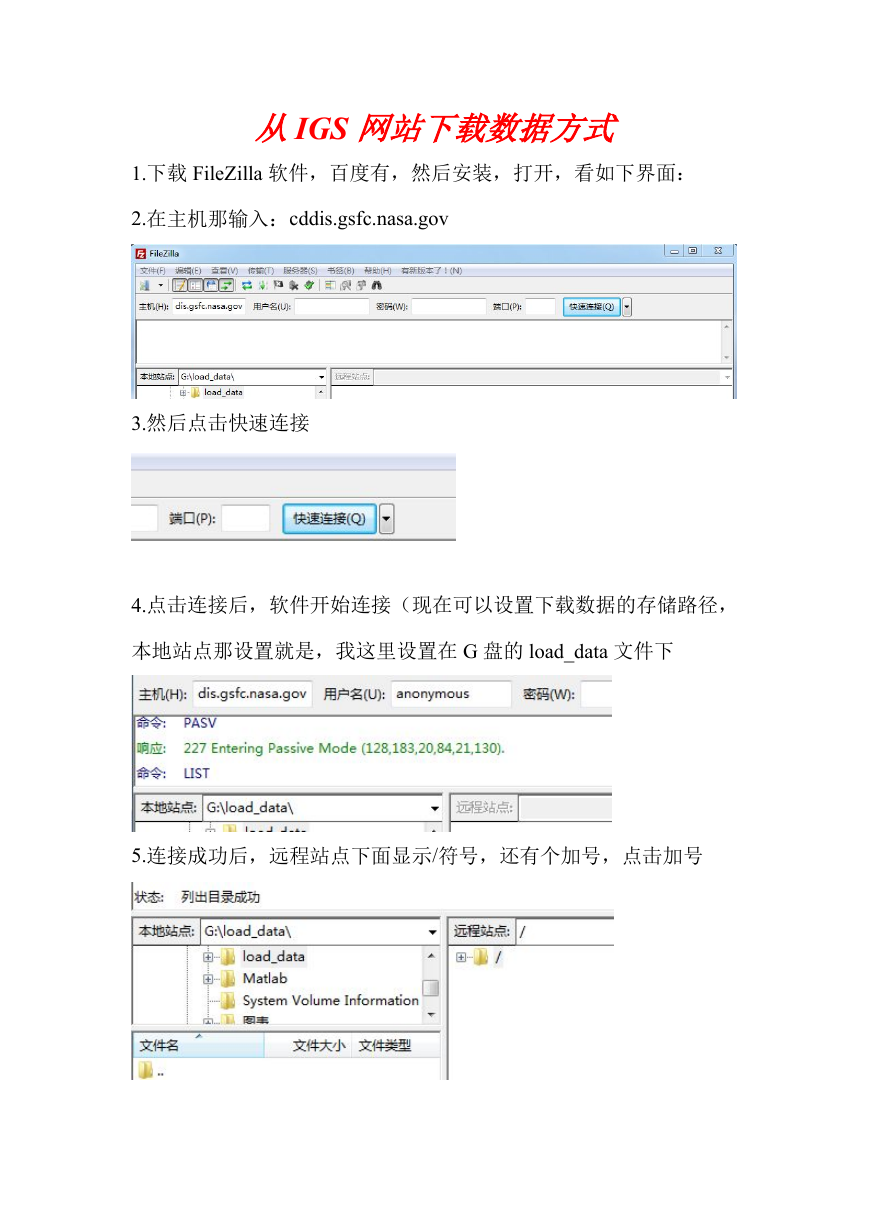
Task: Sort by the 文件类型 column header
Action: (396, 1046)
